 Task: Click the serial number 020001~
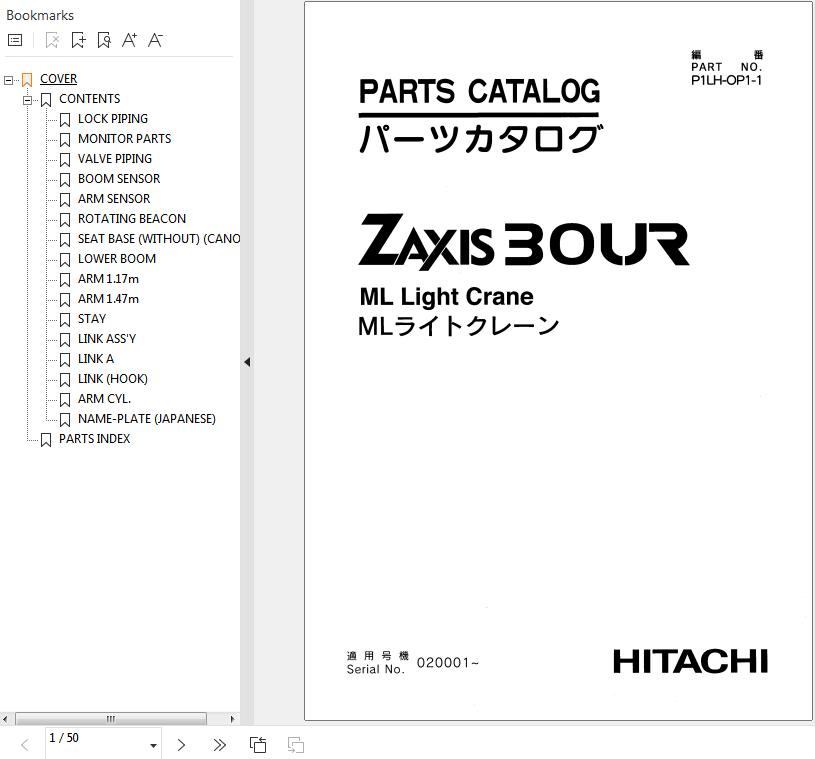(448, 662)
